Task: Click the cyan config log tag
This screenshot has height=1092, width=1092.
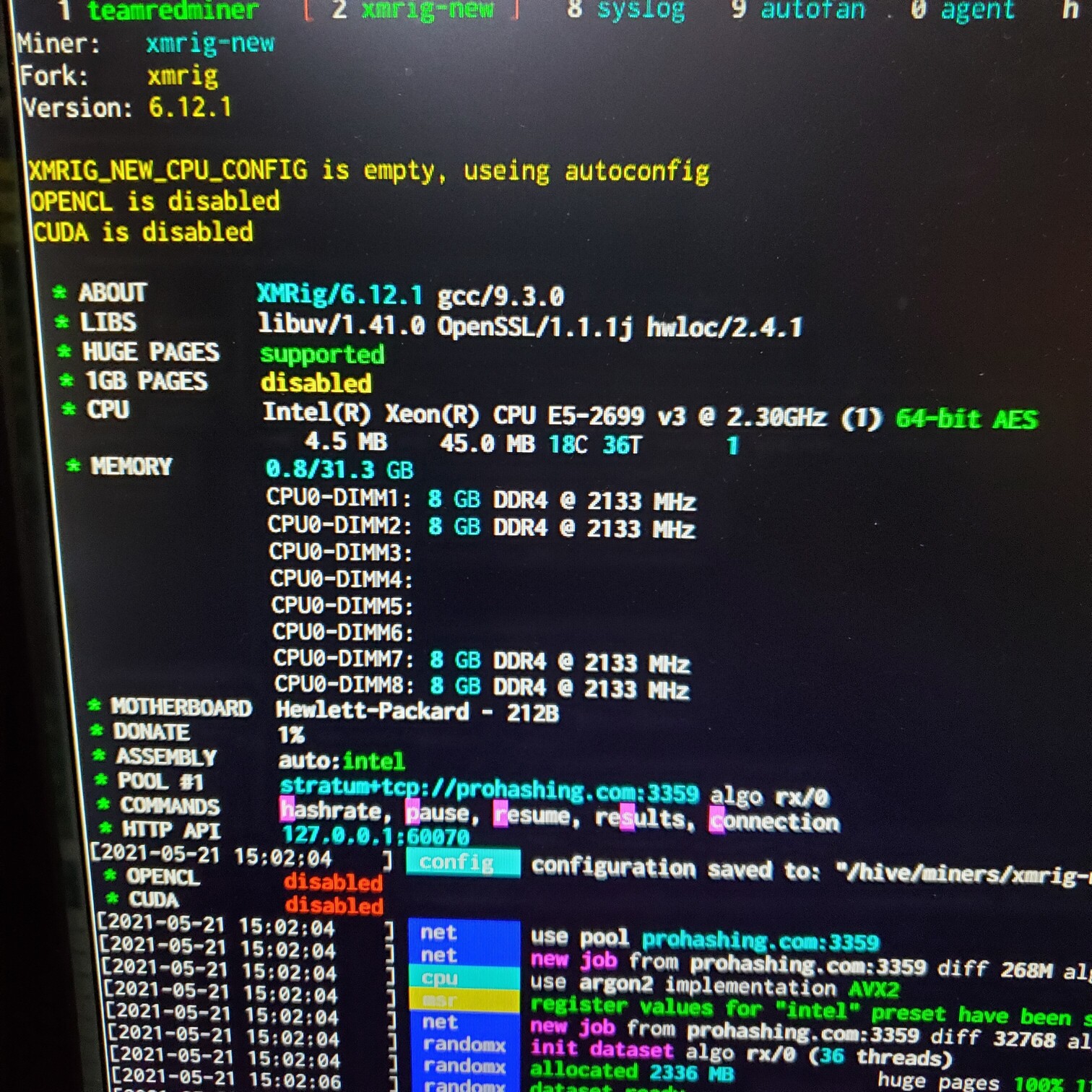Action: click(x=463, y=863)
